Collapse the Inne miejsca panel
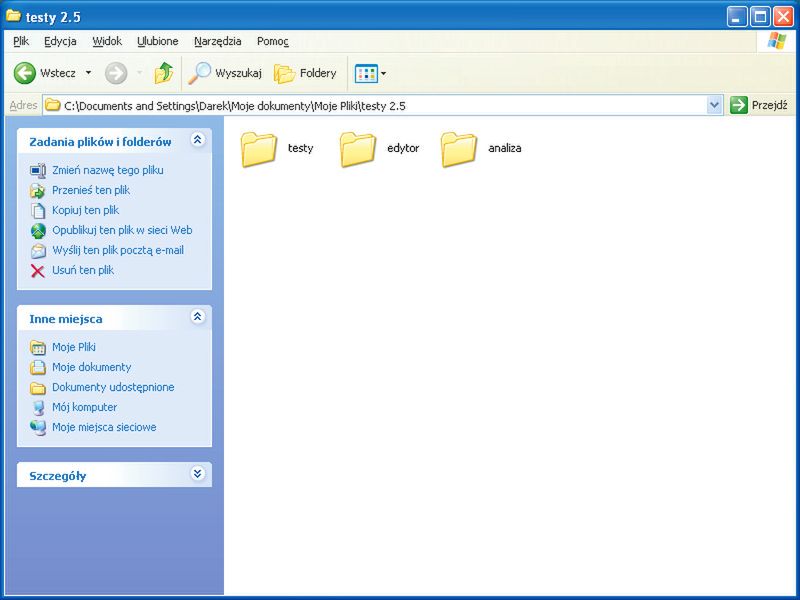This screenshot has width=800, height=600. tap(197, 317)
